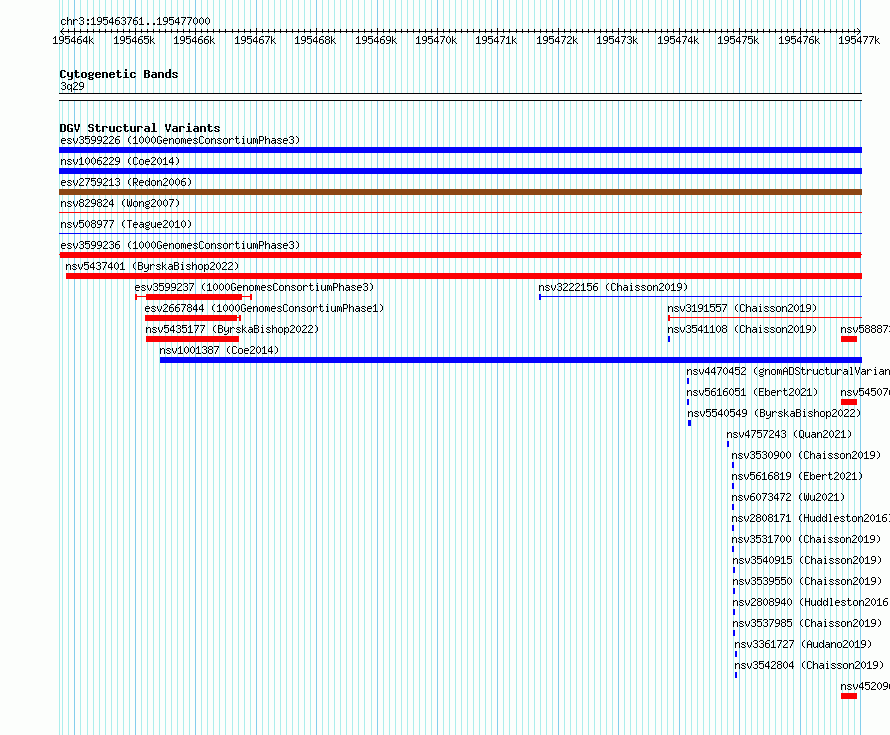This screenshot has width=890, height=735.
Task: Click the chr3:195463761..195477000 region label
Action: (135, 21)
